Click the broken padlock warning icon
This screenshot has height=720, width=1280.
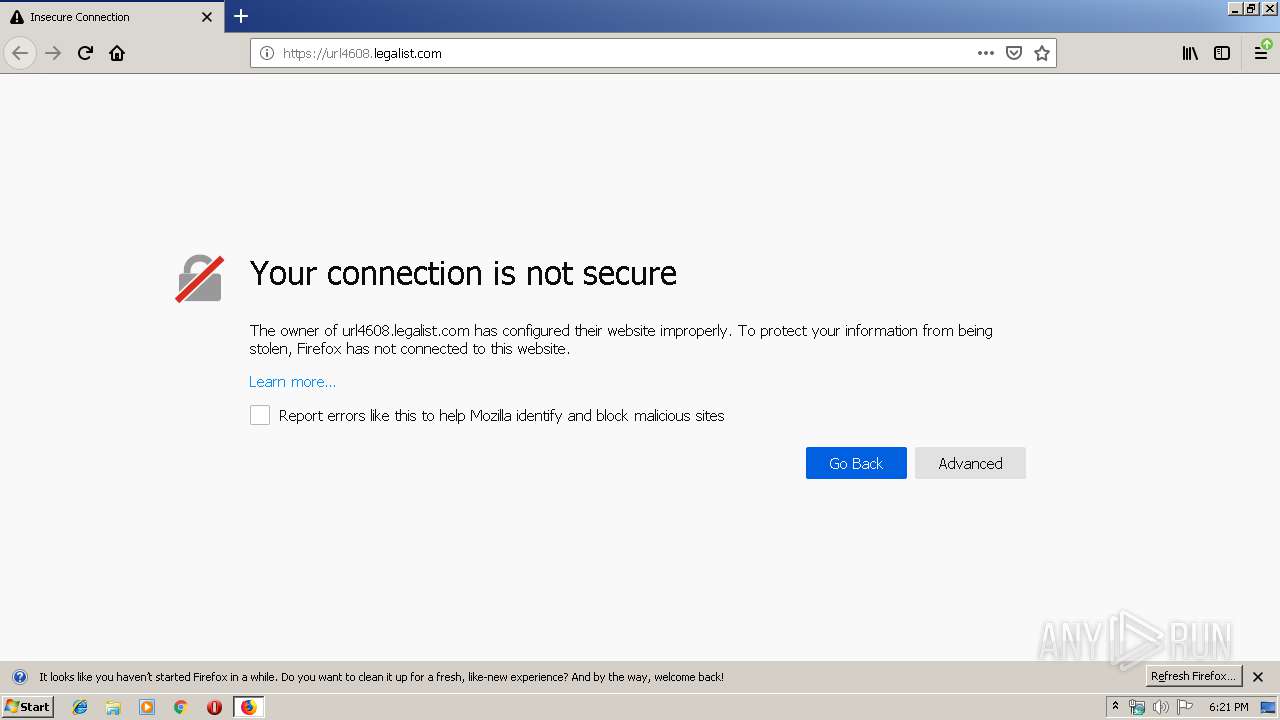click(199, 278)
